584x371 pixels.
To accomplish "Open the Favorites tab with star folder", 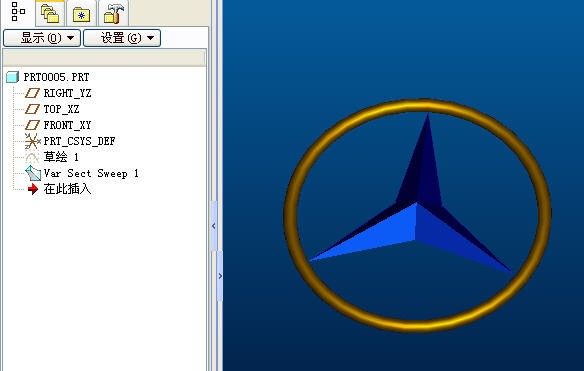I will click(81, 14).
